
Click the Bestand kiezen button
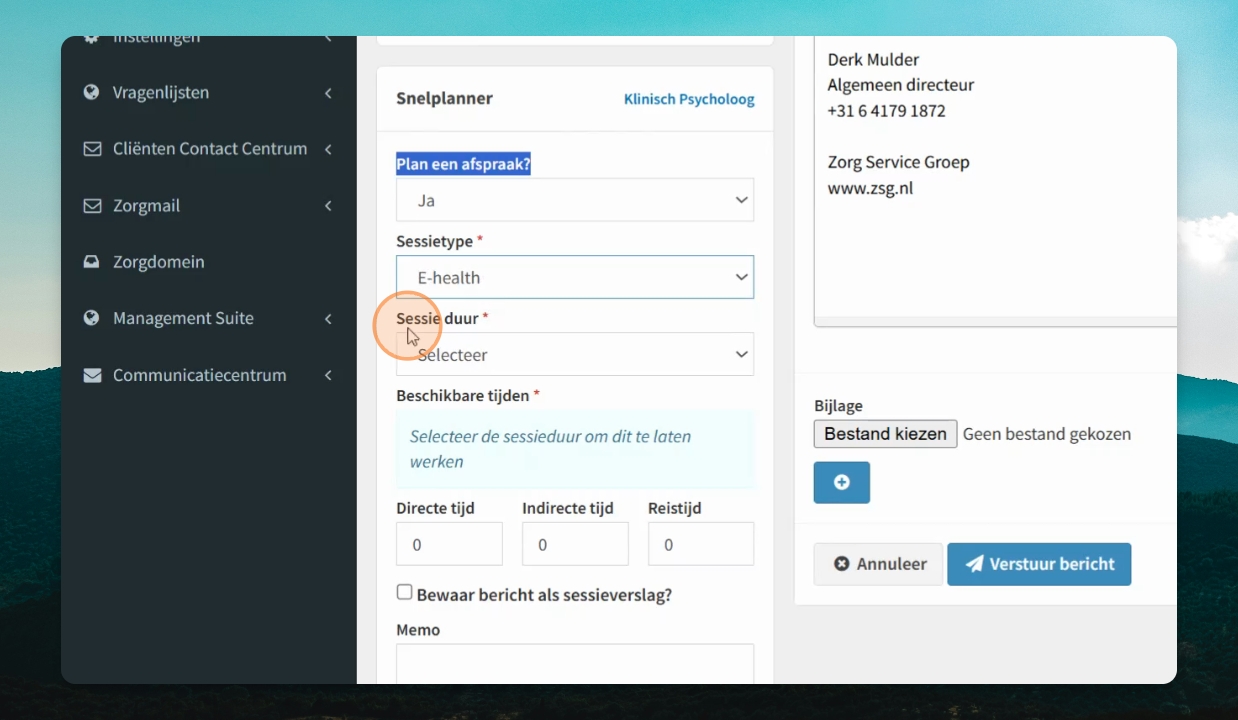coord(885,433)
